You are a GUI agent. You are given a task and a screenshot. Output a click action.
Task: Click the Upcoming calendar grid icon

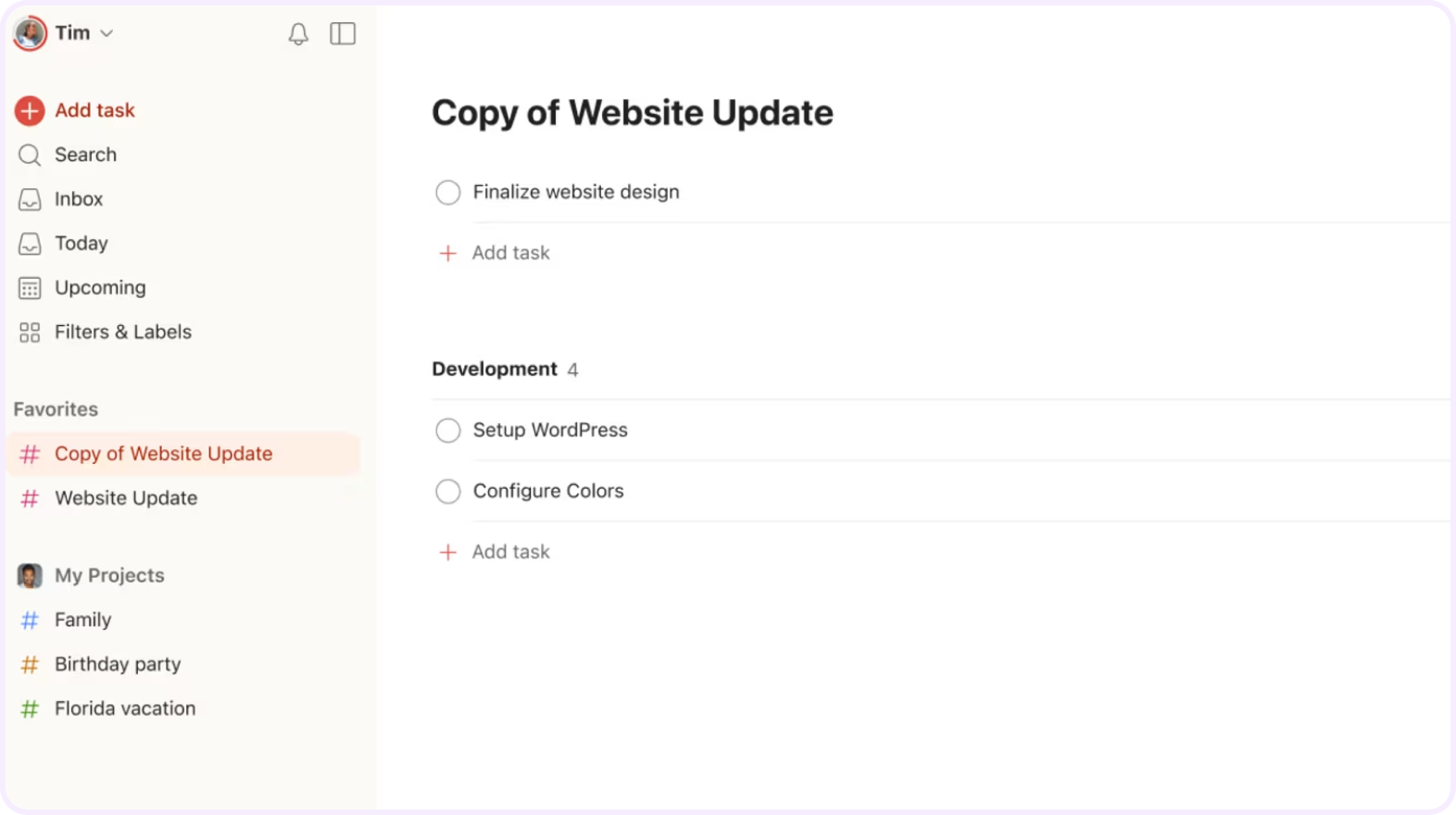[30, 288]
